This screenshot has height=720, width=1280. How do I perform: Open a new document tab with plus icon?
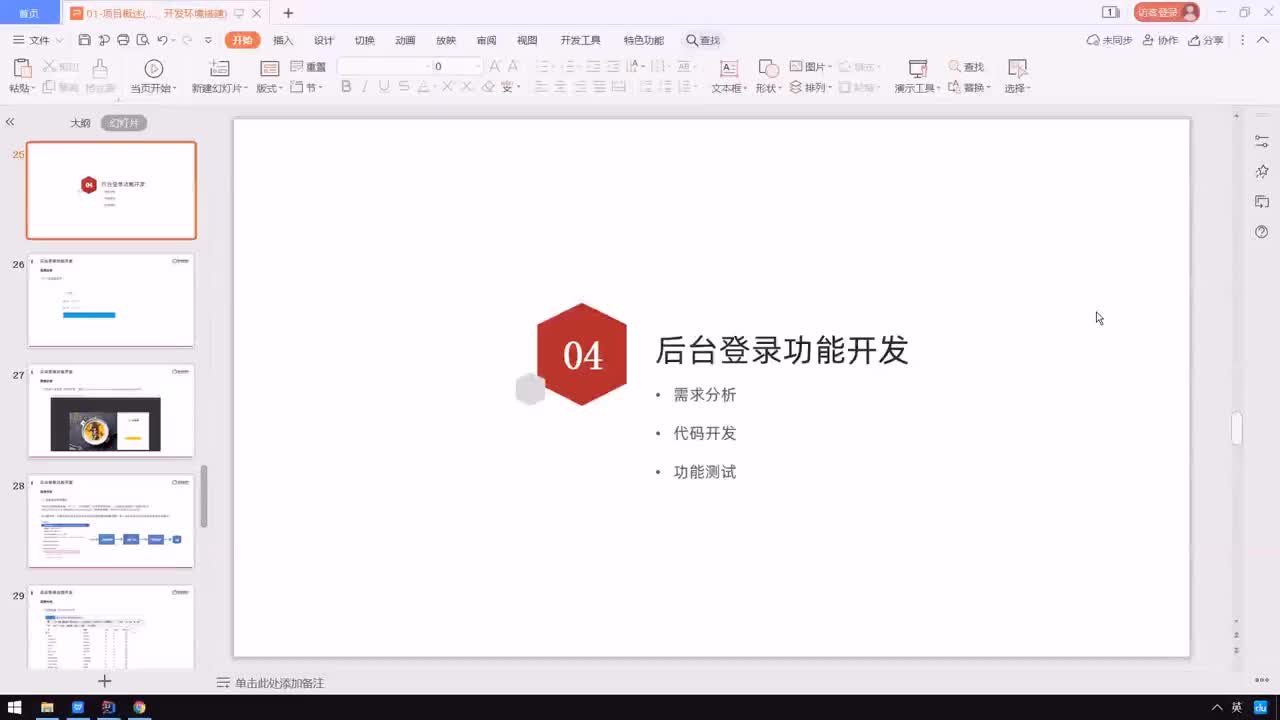pos(288,13)
